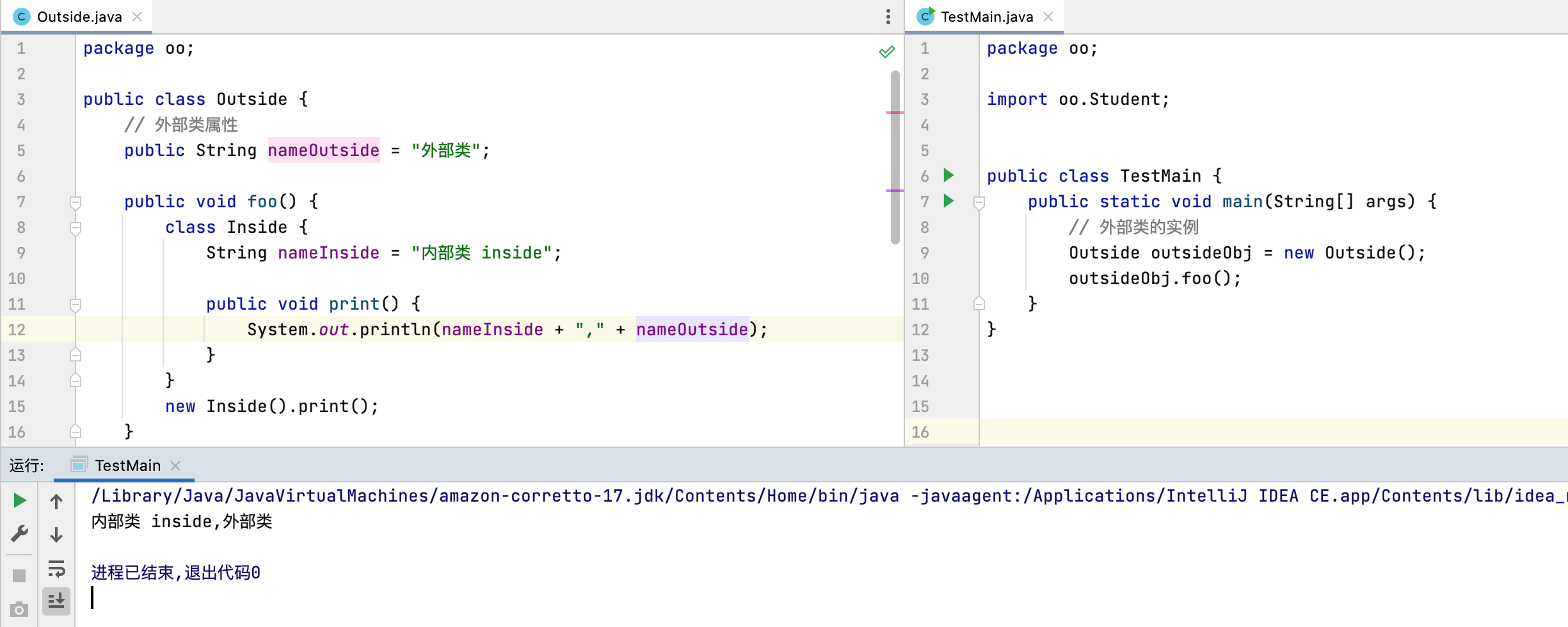Take a thread dump with the camera icon
This screenshot has width=1568, height=627.
[20, 609]
